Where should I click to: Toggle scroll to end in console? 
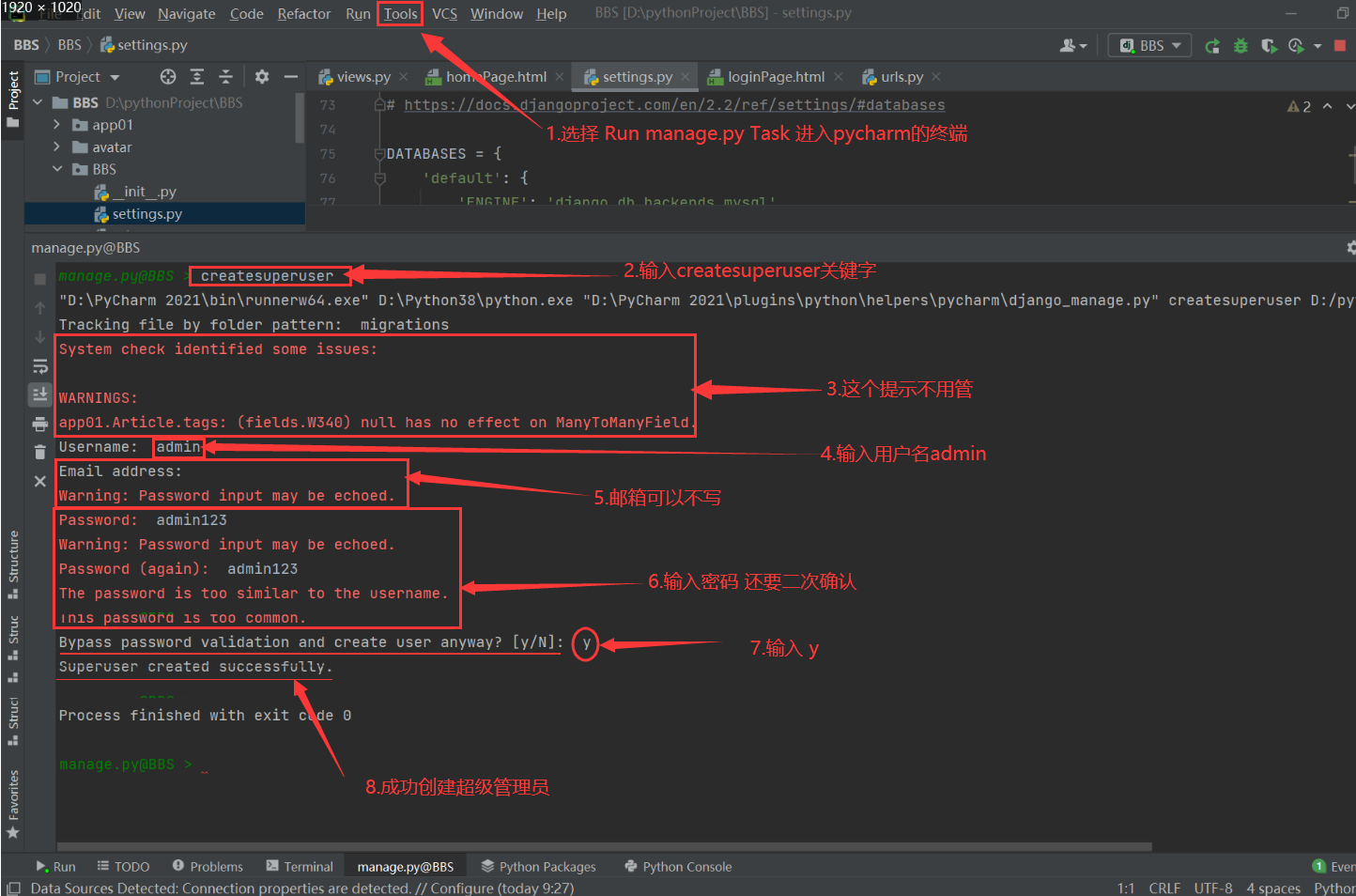point(39,394)
